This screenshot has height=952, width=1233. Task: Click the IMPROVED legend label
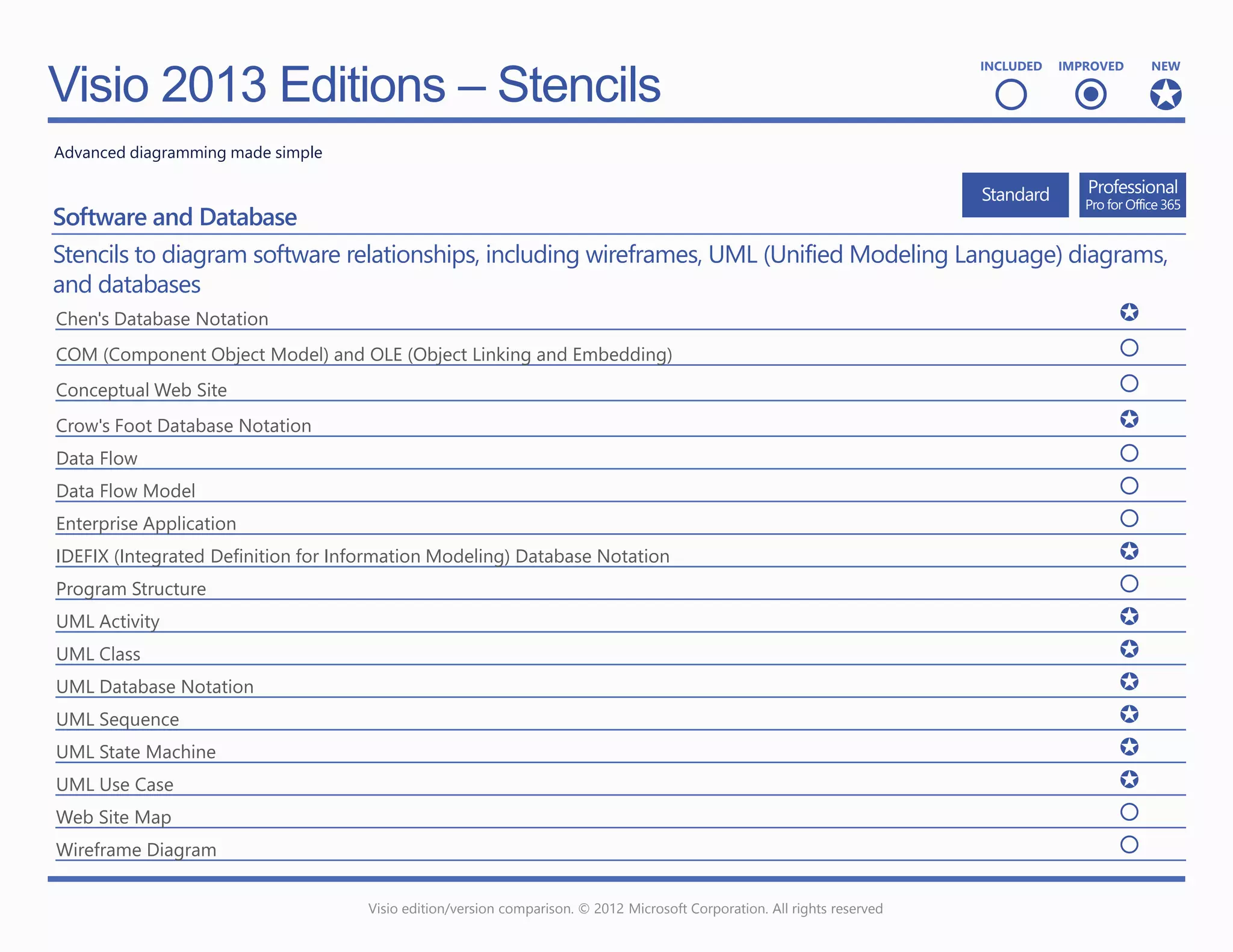point(1091,66)
